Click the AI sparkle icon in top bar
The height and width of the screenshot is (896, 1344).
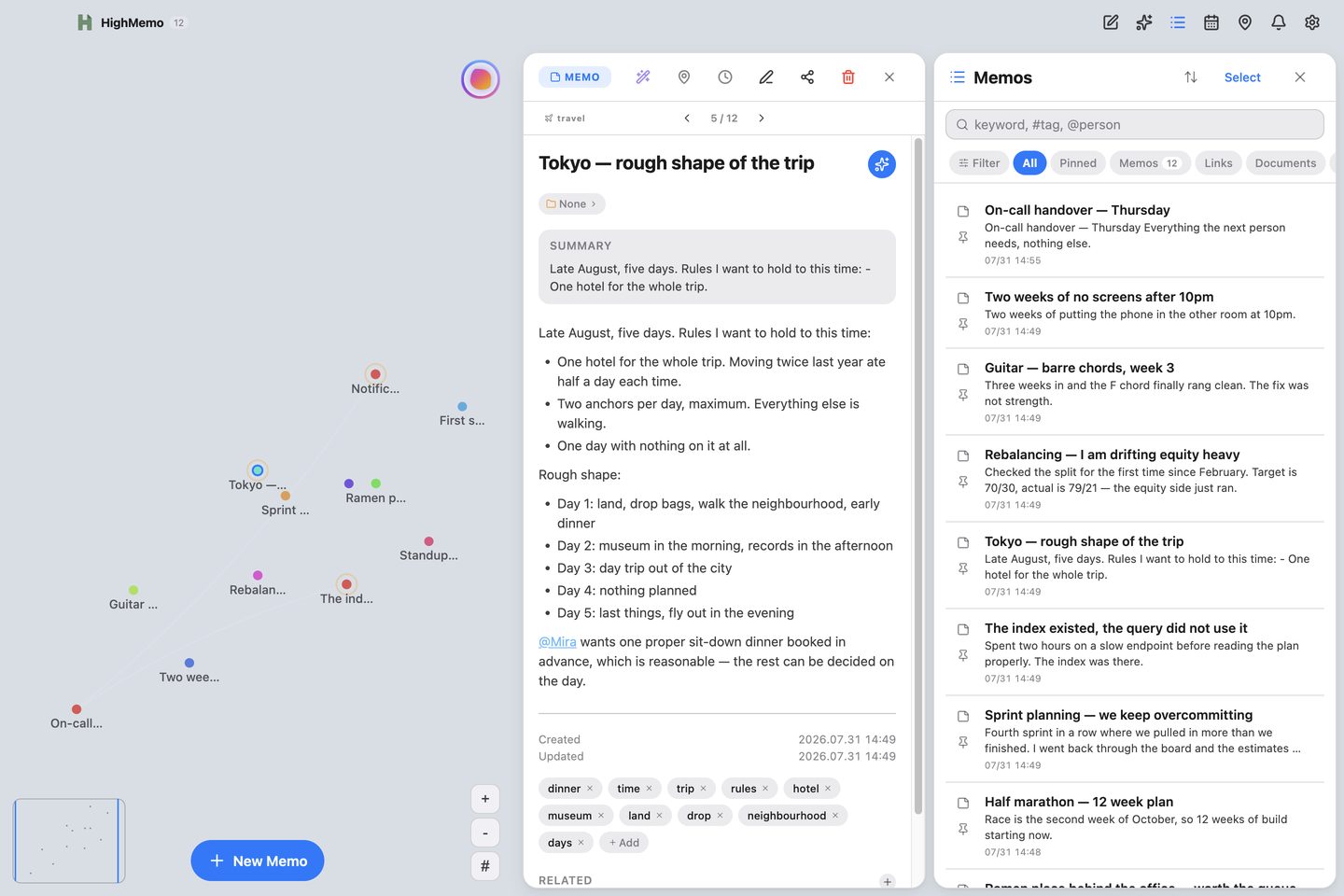click(1144, 22)
